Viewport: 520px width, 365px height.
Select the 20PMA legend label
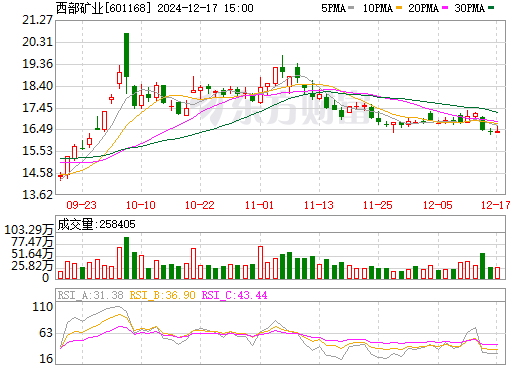click(x=423, y=8)
